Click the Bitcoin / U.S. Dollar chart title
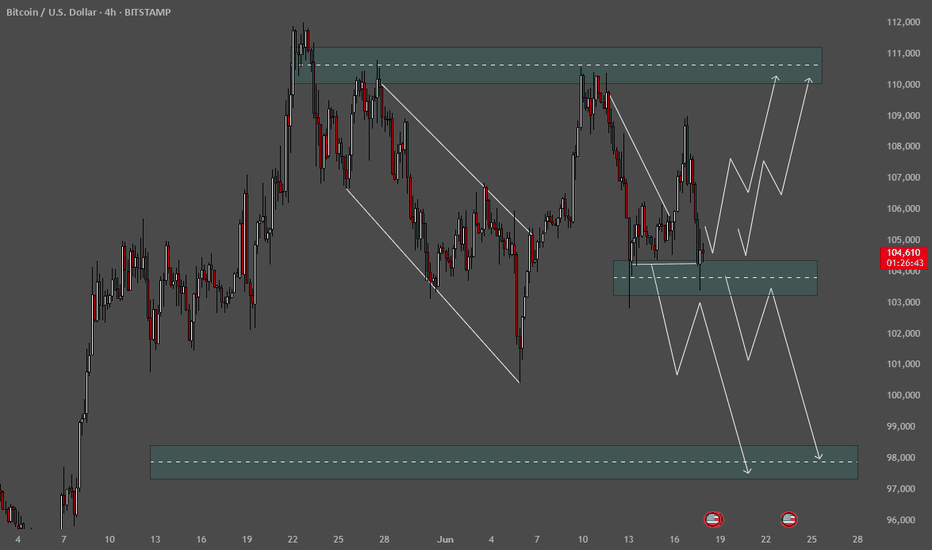The image size is (932, 550). [88, 12]
